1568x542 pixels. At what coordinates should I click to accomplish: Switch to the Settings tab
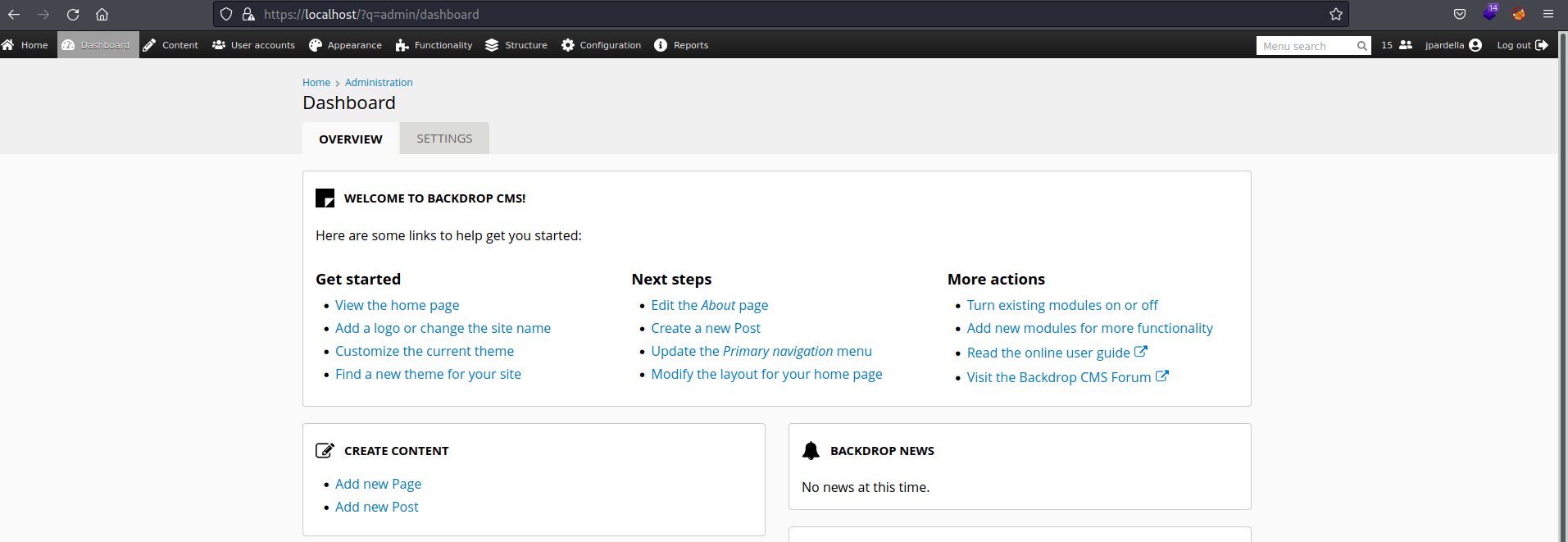click(x=444, y=139)
